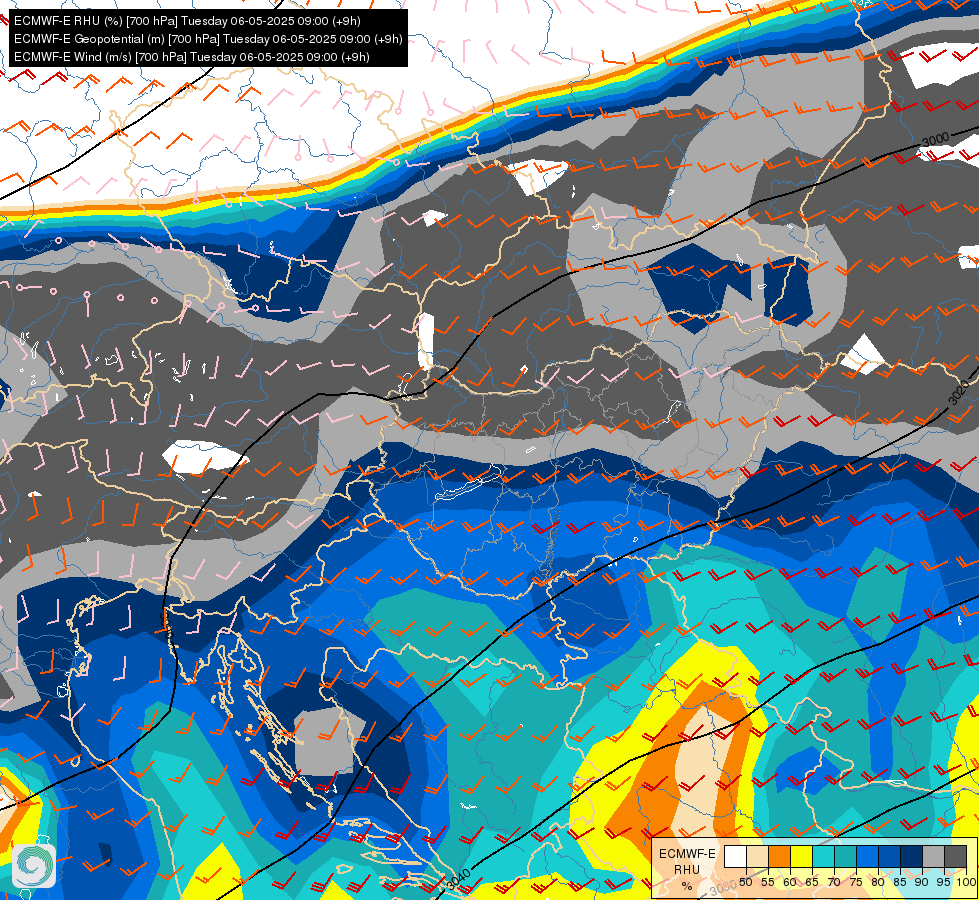Click the bright blue 75–80% legend swatch

(x=867, y=856)
